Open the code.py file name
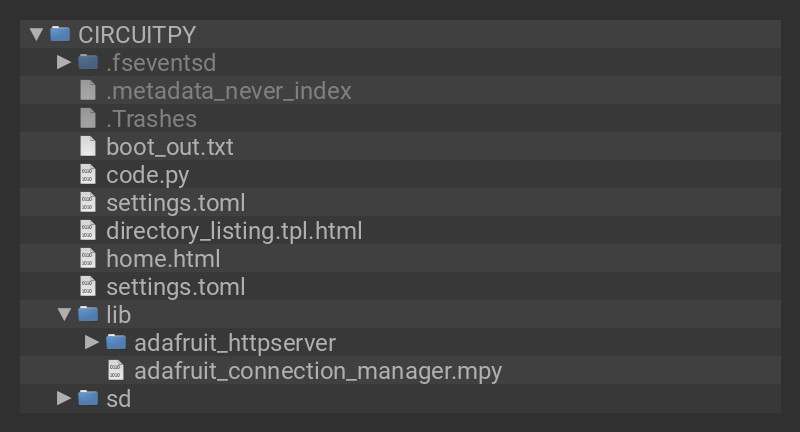 click(147, 174)
